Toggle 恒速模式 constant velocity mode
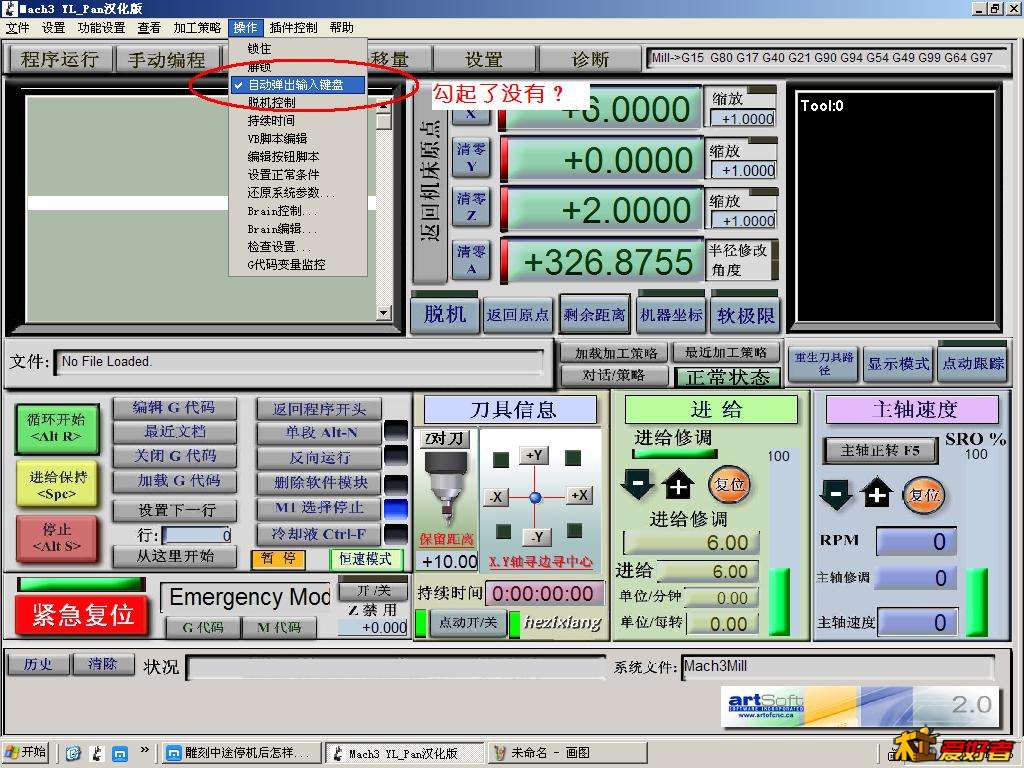 pos(365,559)
